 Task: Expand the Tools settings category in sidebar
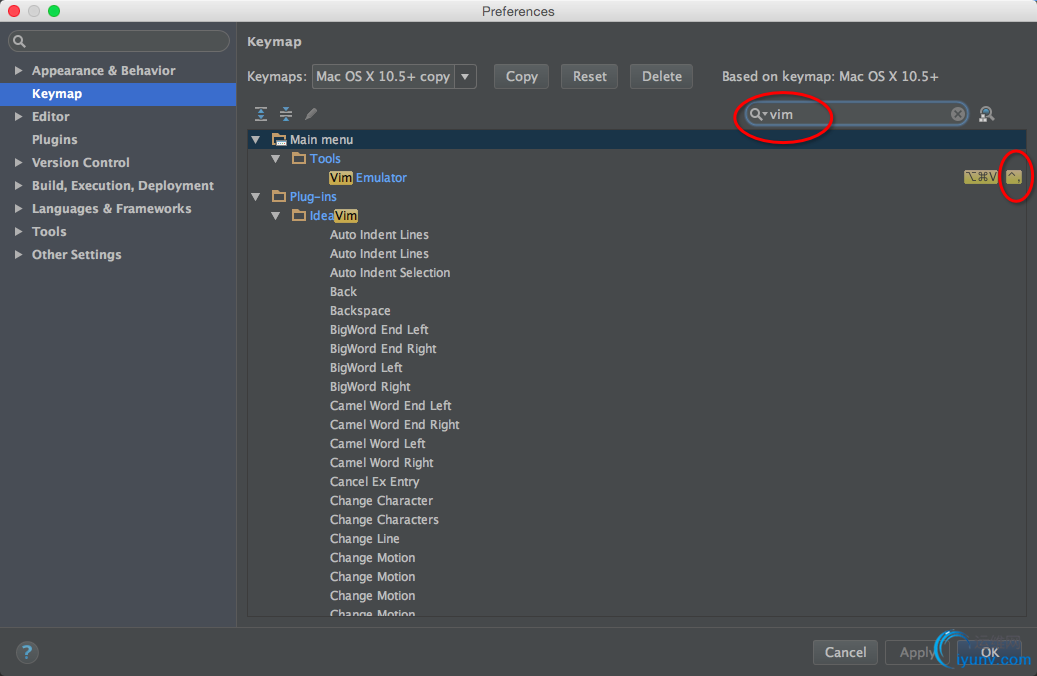pos(19,232)
